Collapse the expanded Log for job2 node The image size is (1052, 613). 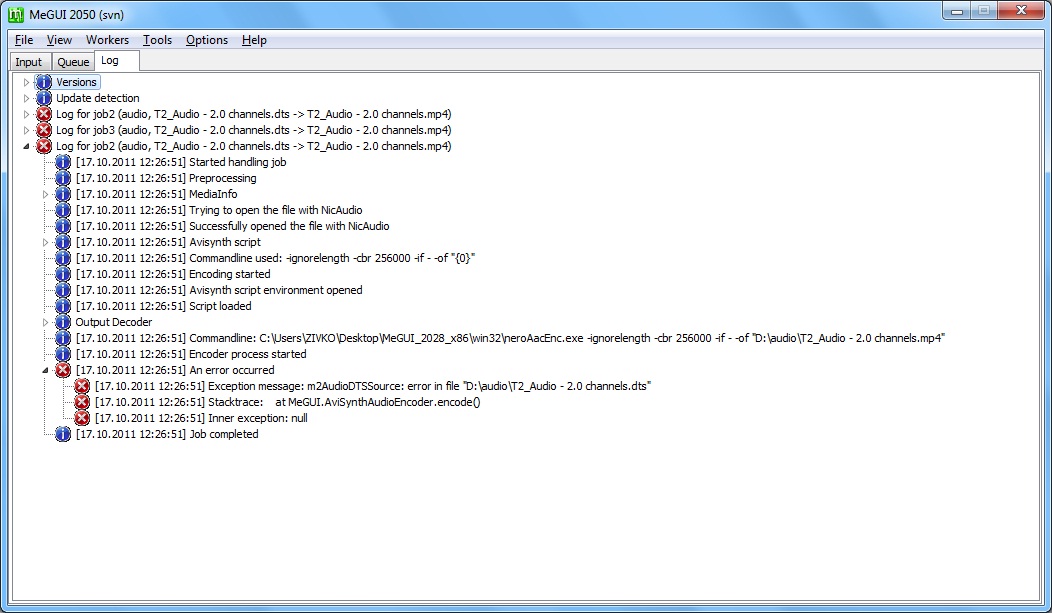[26, 146]
